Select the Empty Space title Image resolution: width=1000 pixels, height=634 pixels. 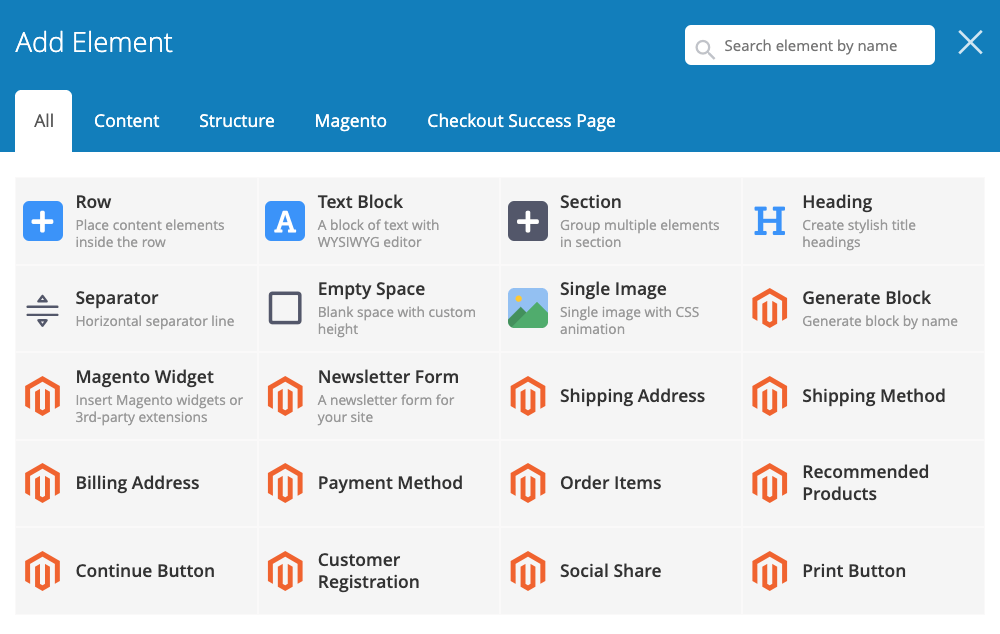point(371,289)
